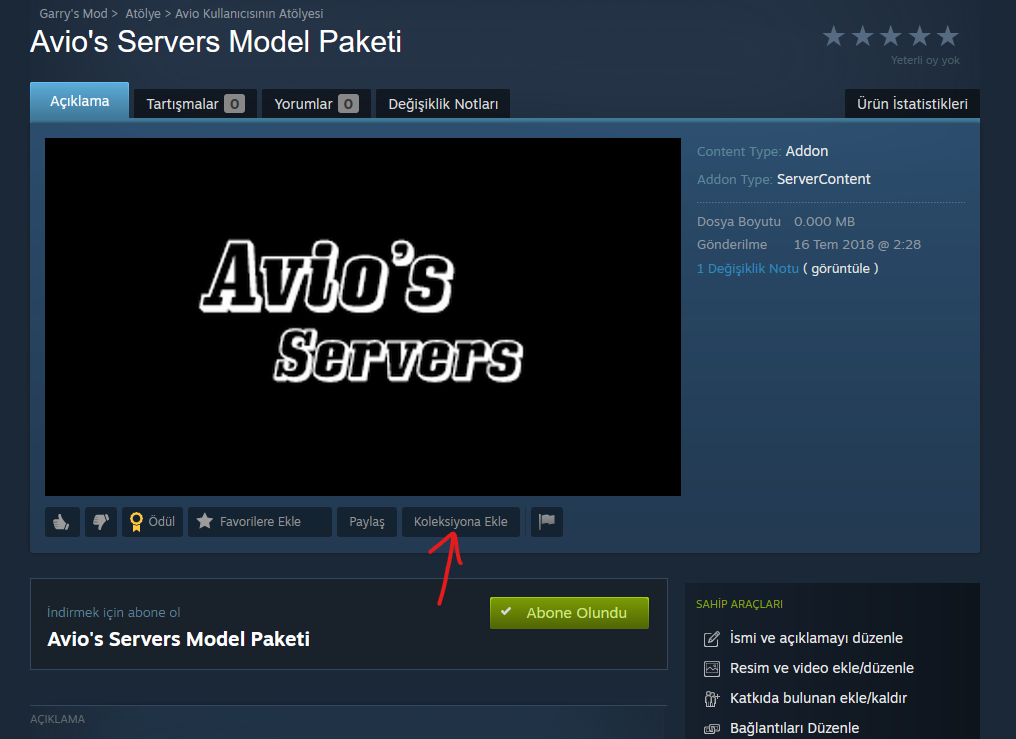1016x739 pixels.
Task: Click the first rating star
Action: click(834, 36)
